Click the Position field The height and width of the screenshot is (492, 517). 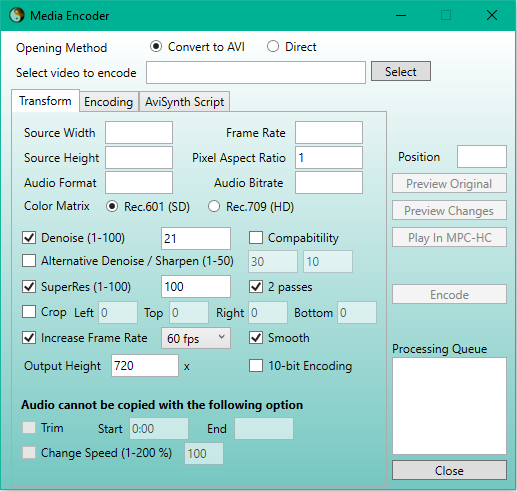(x=482, y=156)
